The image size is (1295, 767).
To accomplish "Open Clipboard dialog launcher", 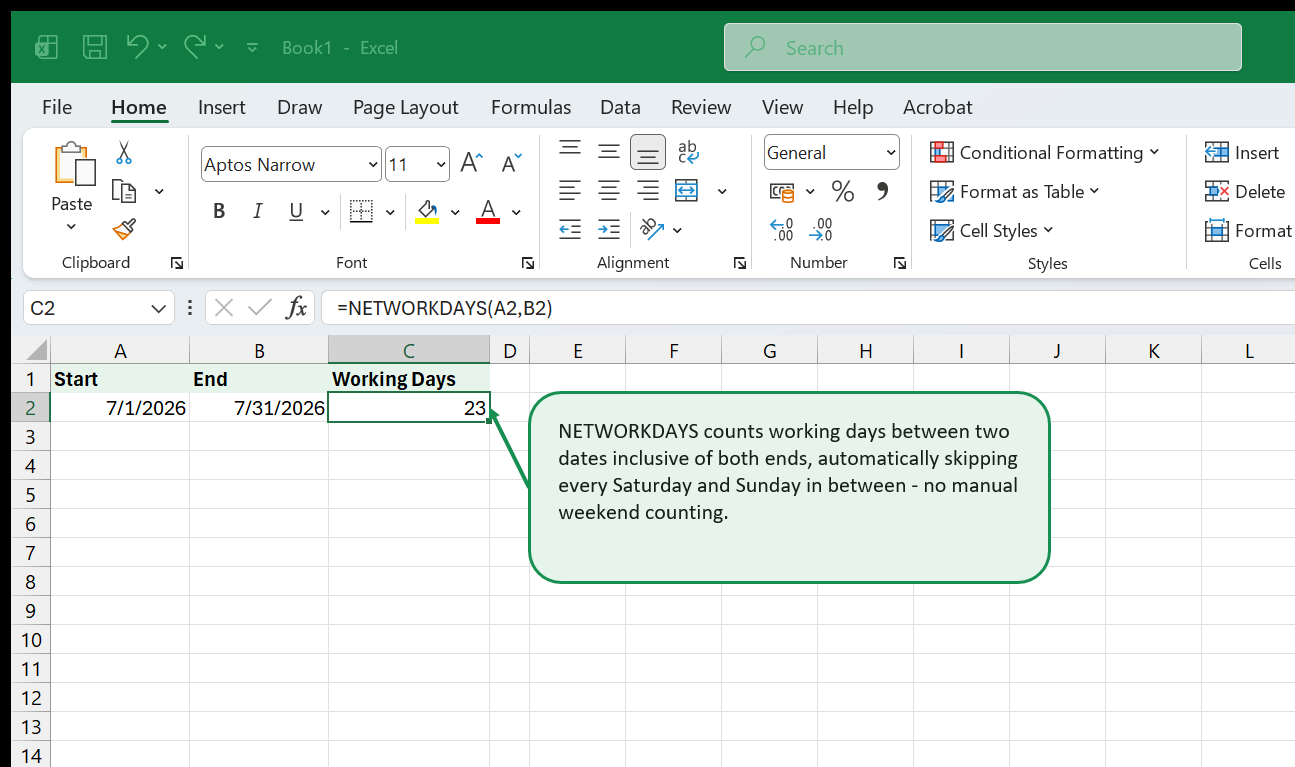I will coord(177,263).
